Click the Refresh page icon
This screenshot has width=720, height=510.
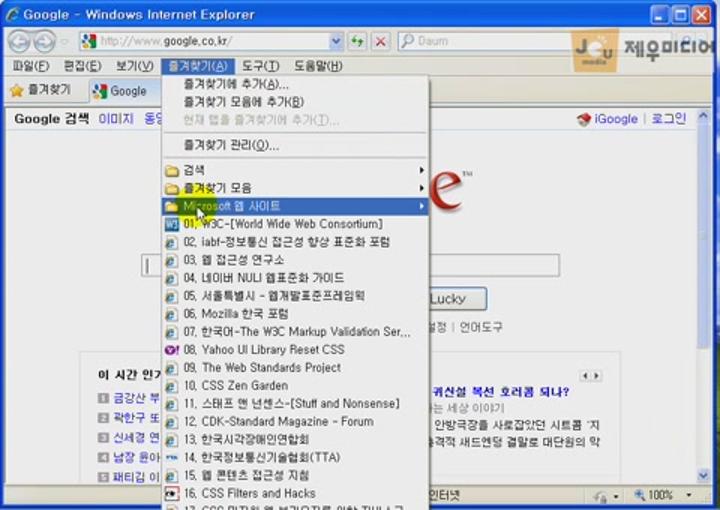(357, 42)
